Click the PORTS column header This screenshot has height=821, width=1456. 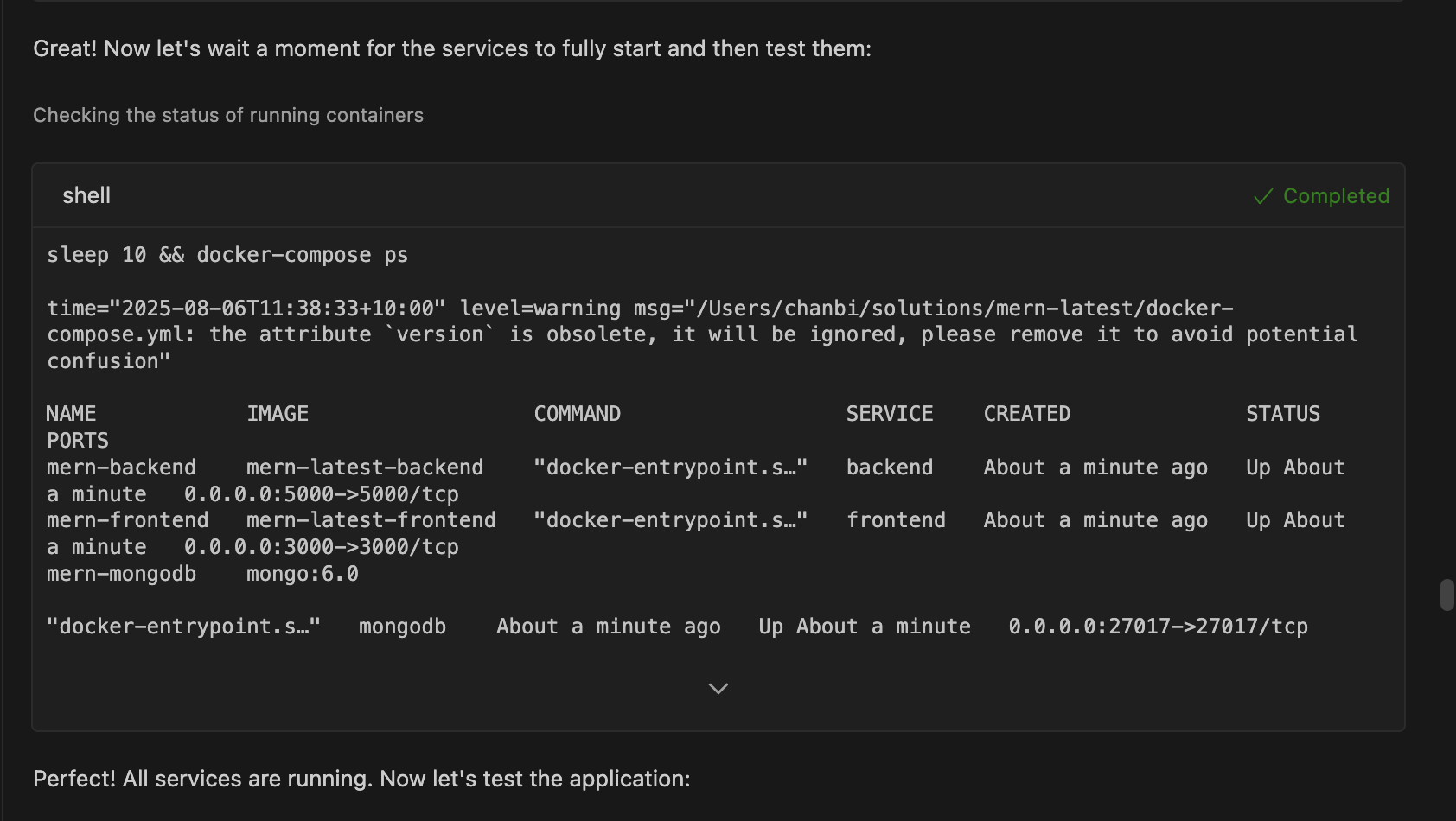point(78,441)
